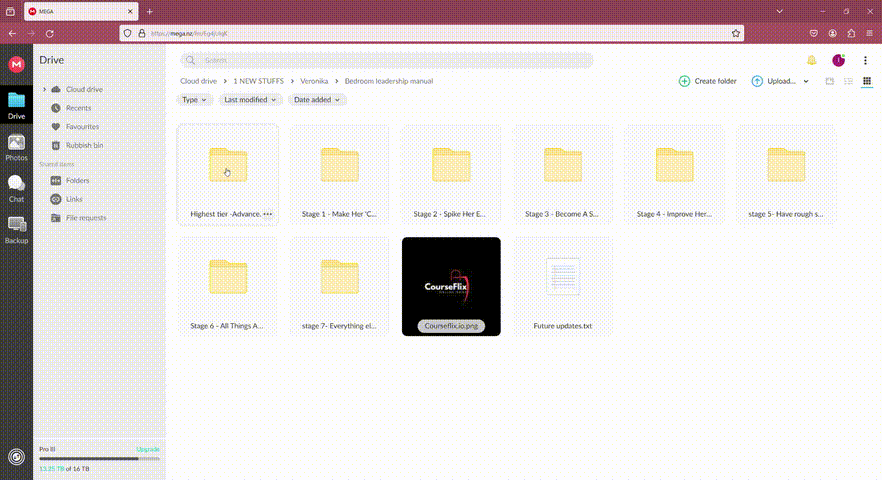
Task: Open the browser hamburger menu
Action: click(x=870, y=34)
